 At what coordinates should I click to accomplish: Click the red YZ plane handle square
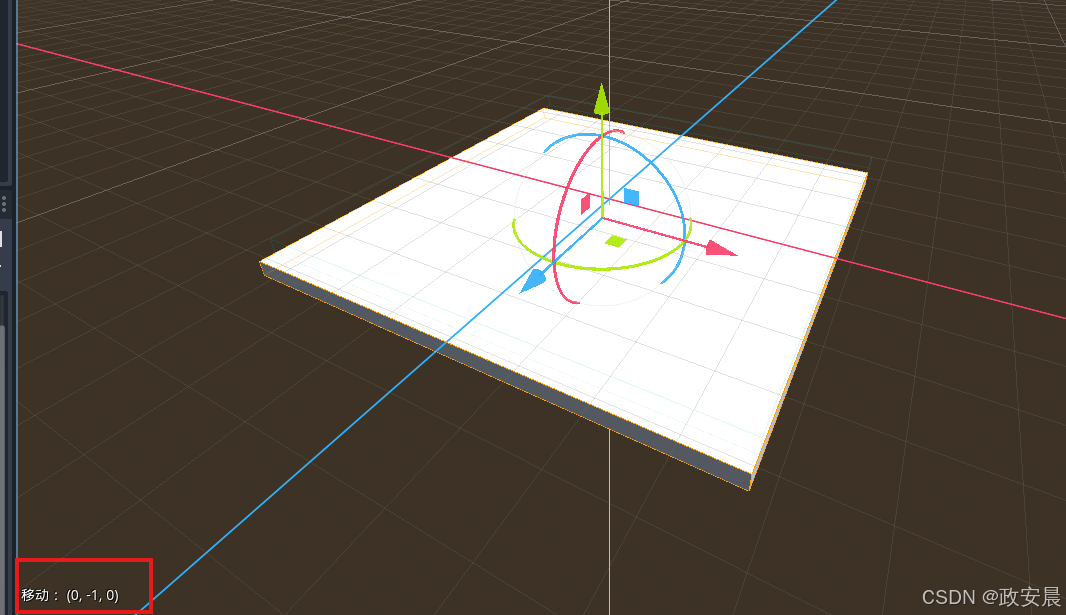(x=585, y=204)
